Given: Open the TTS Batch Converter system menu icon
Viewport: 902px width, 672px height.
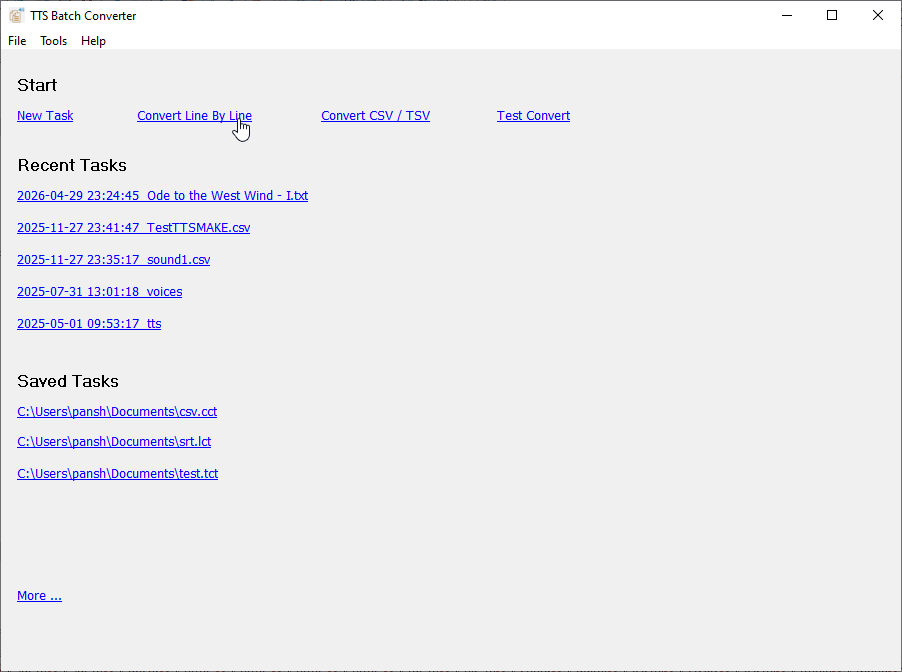Looking at the screenshot, I should click(16, 15).
